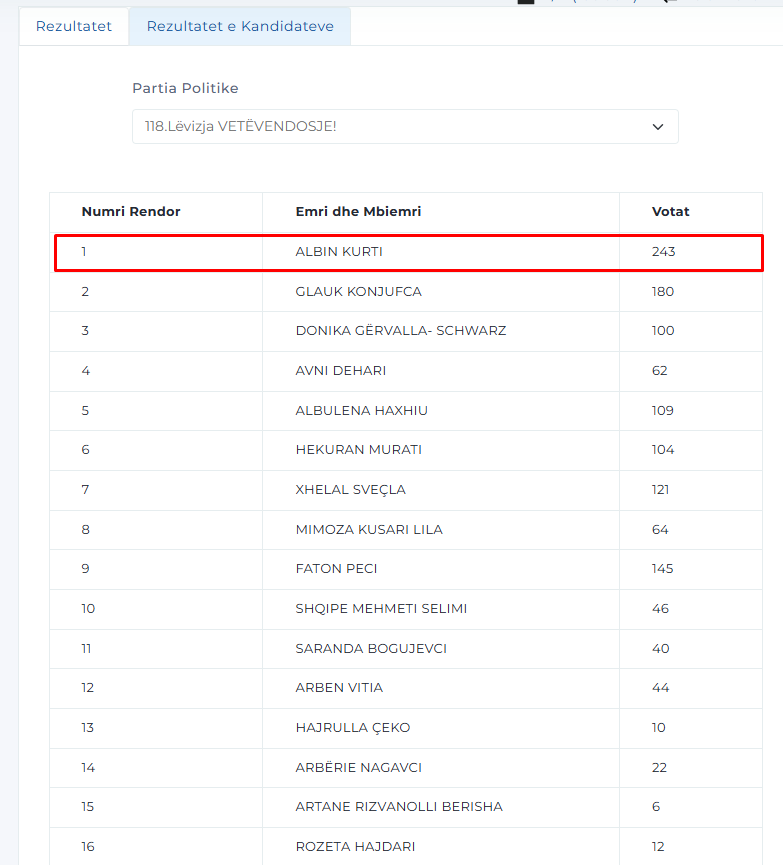The height and width of the screenshot is (865, 783).
Task: Switch to the Rezultatet tab
Action: pos(73,26)
